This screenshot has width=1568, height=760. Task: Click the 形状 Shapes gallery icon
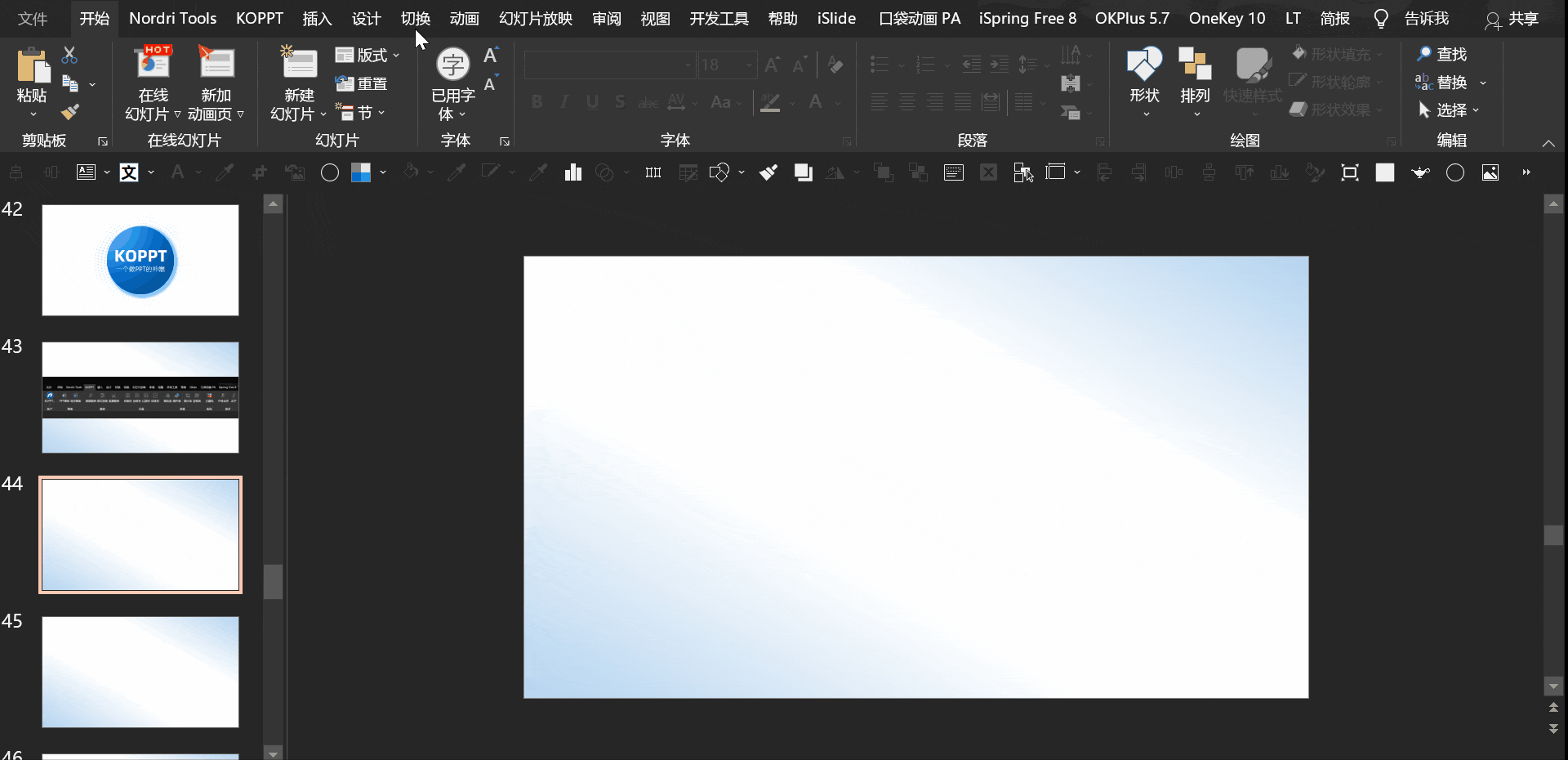point(1144,65)
